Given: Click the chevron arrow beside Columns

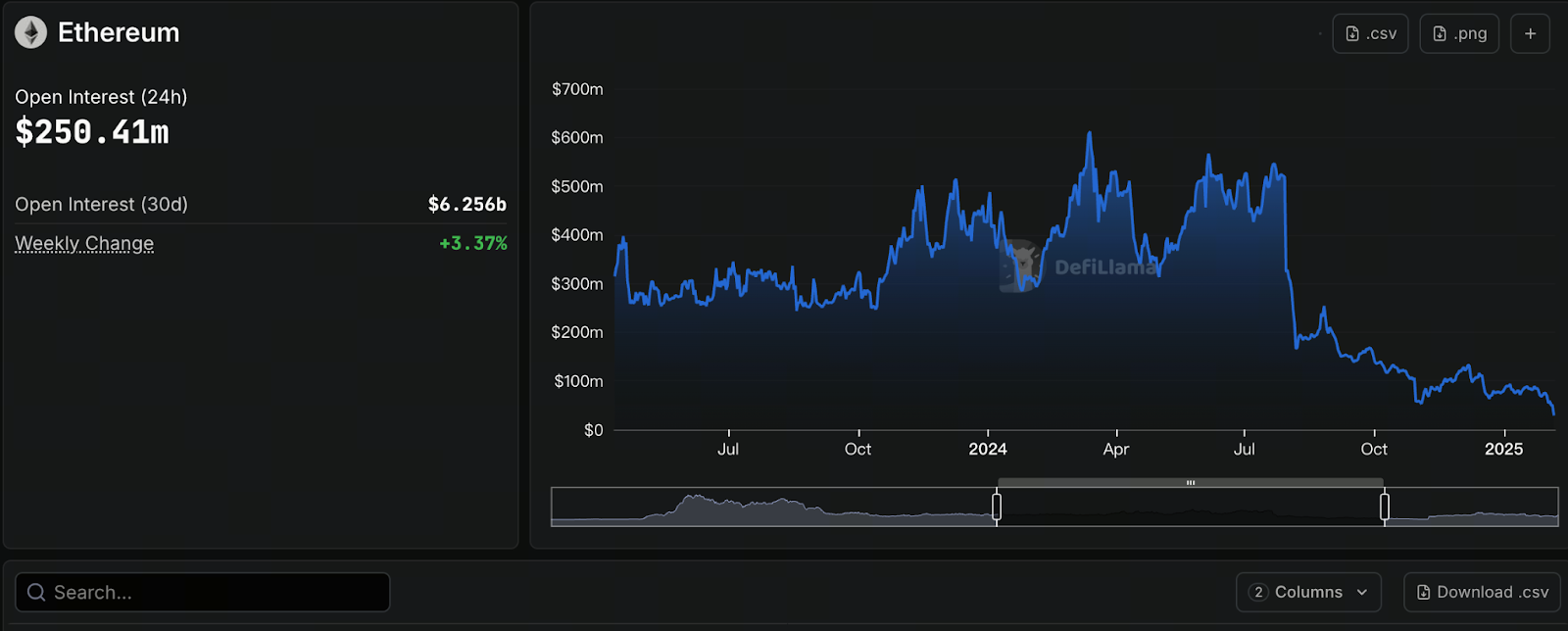Looking at the screenshot, I should coord(1362,593).
